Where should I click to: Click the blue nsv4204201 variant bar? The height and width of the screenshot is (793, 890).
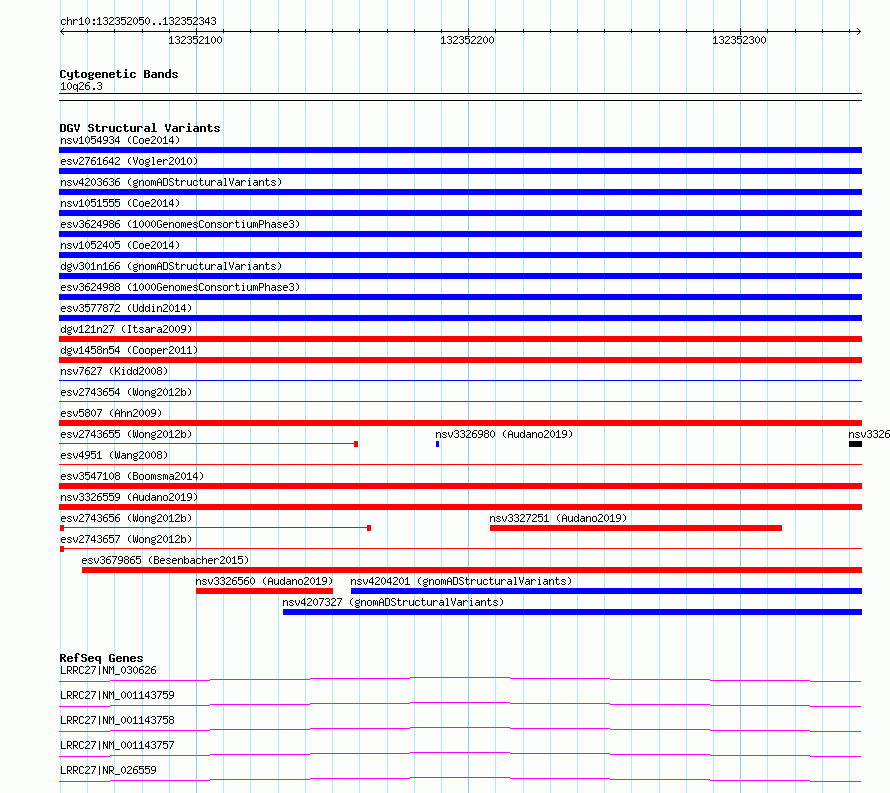pyautogui.click(x=606, y=591)
